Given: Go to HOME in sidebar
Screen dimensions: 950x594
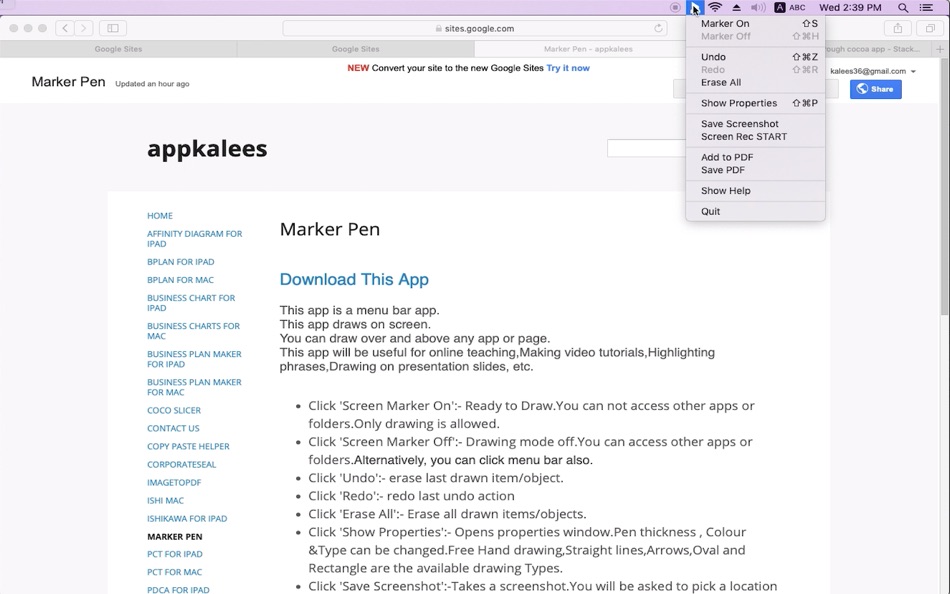Looking at the screenshot, I should (x=160, y=216).
